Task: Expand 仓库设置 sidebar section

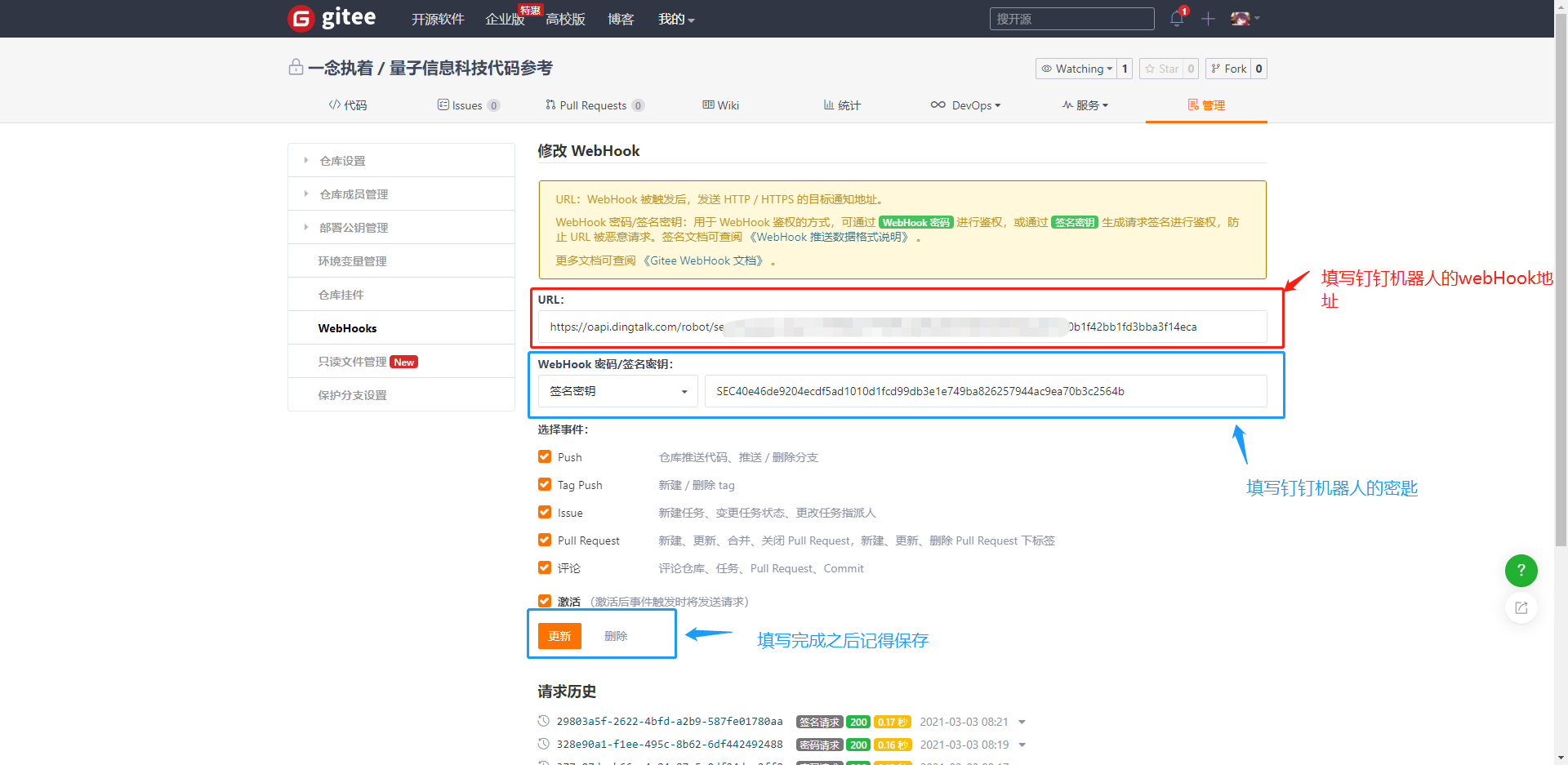Action: 401,161
